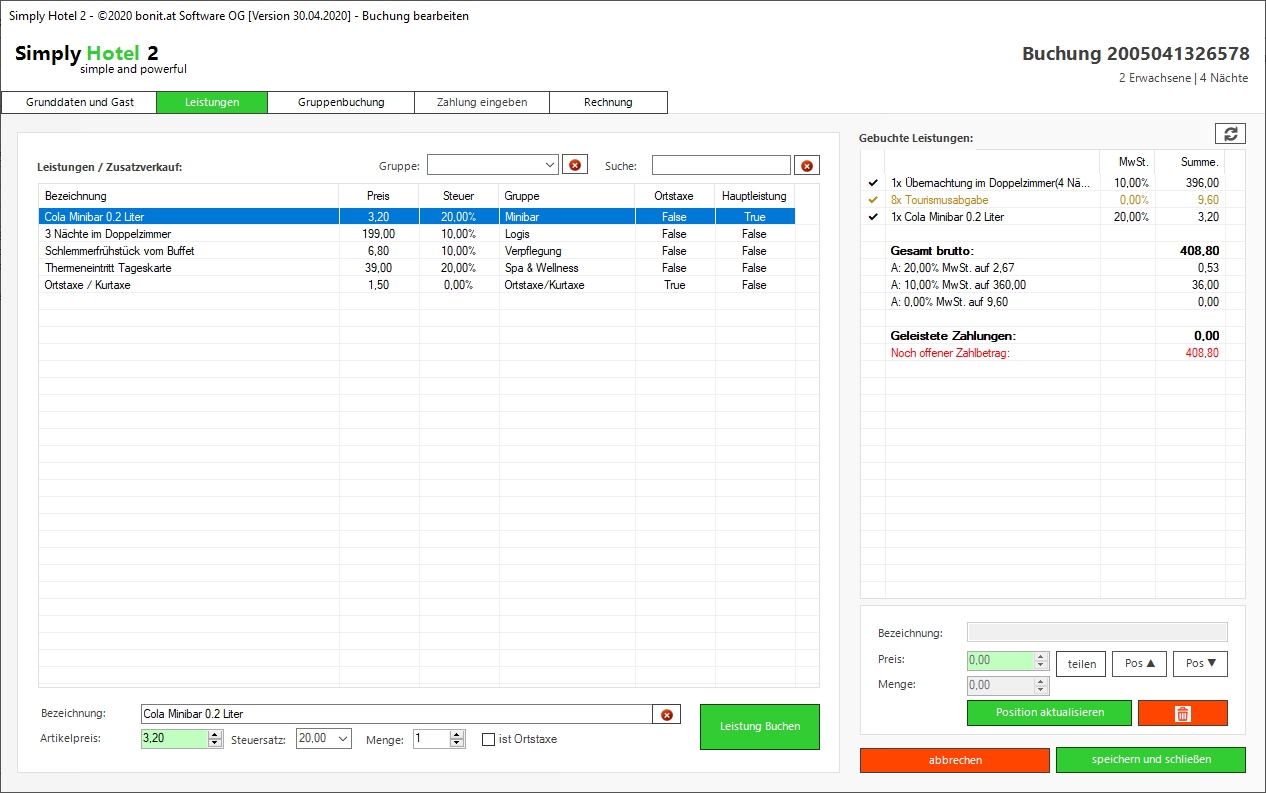
Task: Toggle checkmark next to Tourismusabgabe
Action: click(873, 200)
